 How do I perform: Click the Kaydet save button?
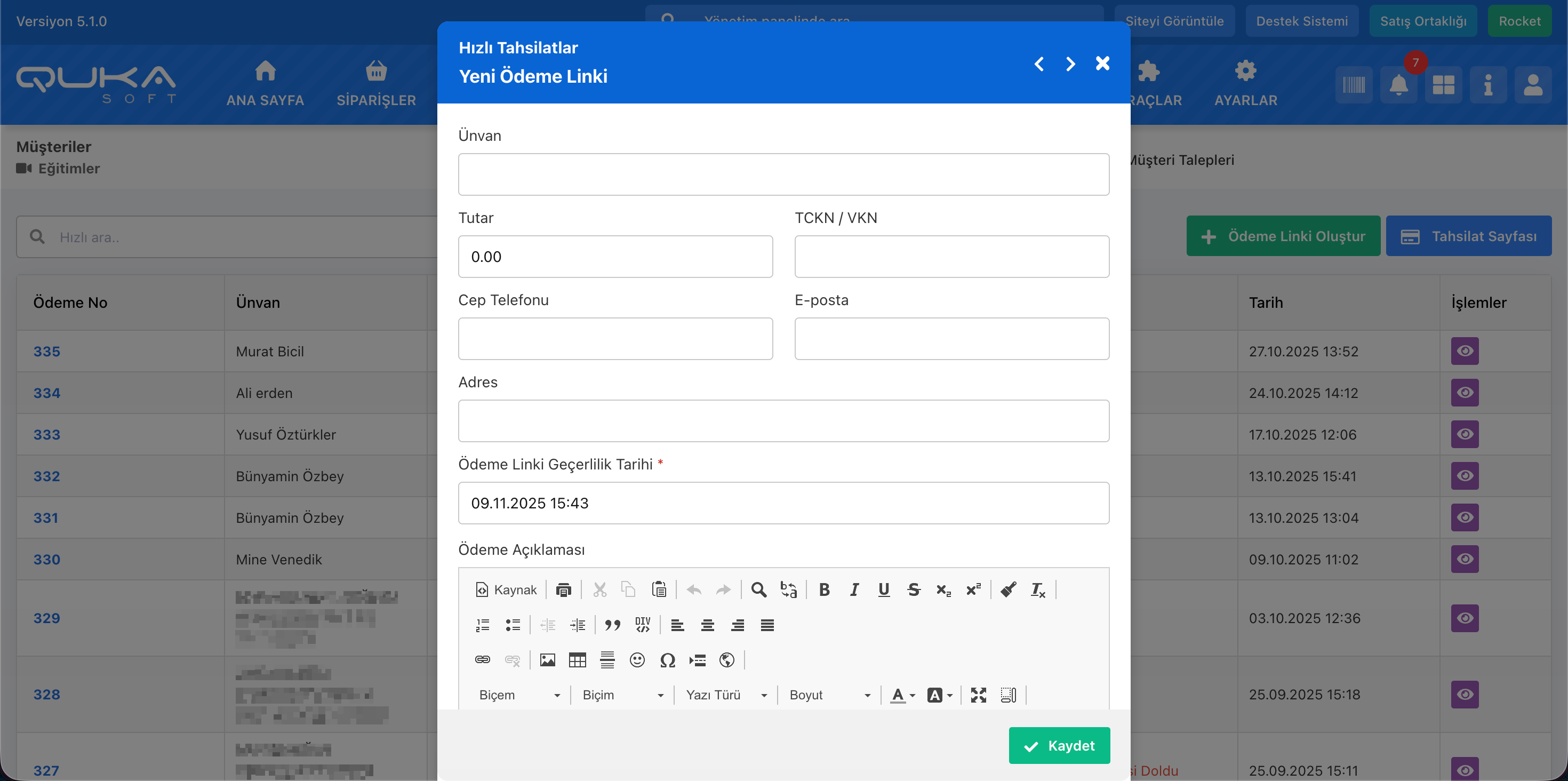1059,745
